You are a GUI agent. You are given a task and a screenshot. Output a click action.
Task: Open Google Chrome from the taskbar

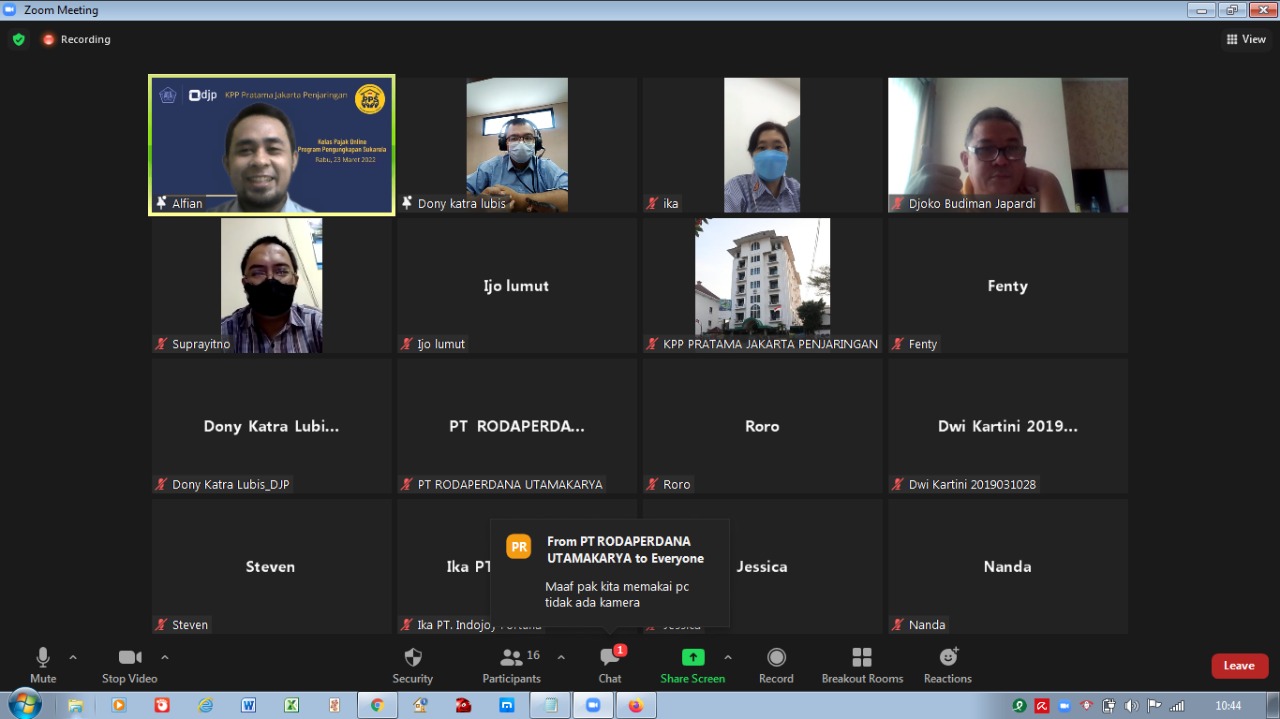377,705
